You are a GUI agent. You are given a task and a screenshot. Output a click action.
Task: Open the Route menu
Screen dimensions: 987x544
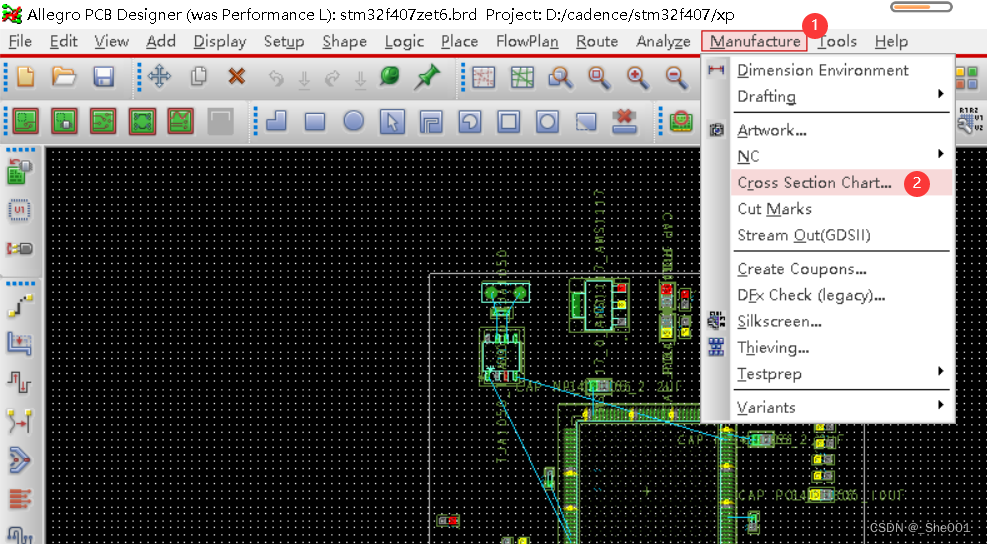pos(597,41)
